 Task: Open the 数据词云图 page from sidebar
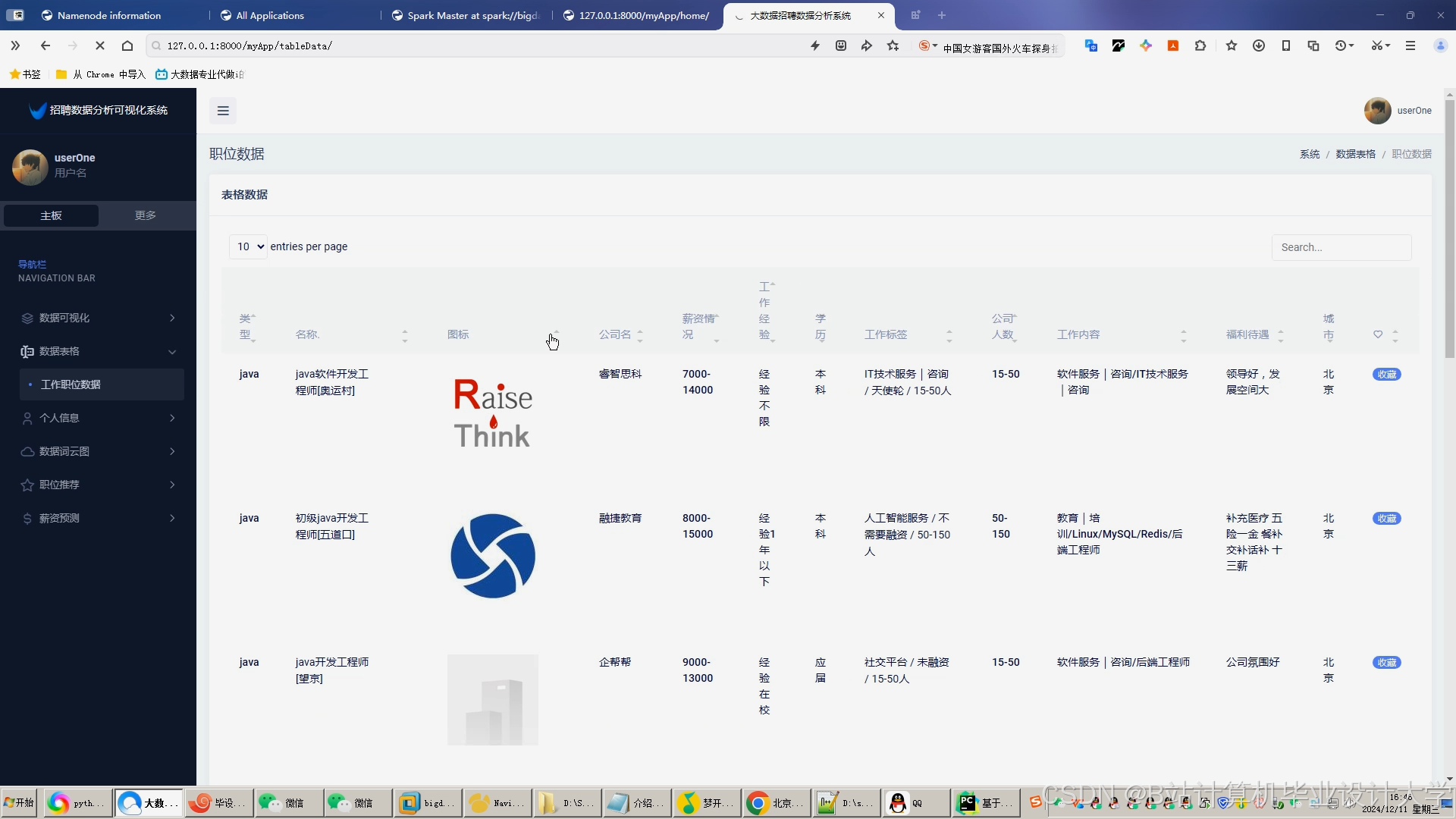(64, 451)
